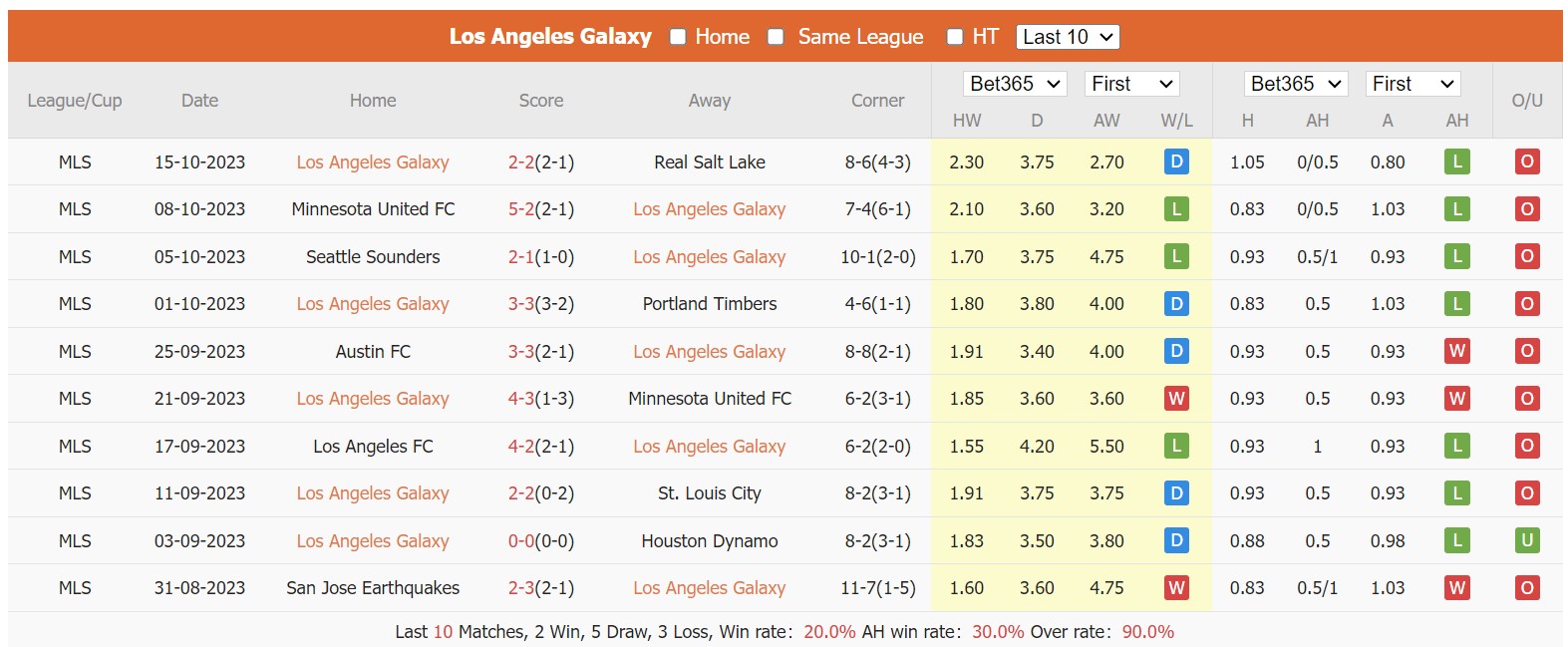Click the O over icon in the San Jose Earthquakes row
The height and width of the screenshot is (647, 1568).
pyautogui.click(x=1527, y=588)
